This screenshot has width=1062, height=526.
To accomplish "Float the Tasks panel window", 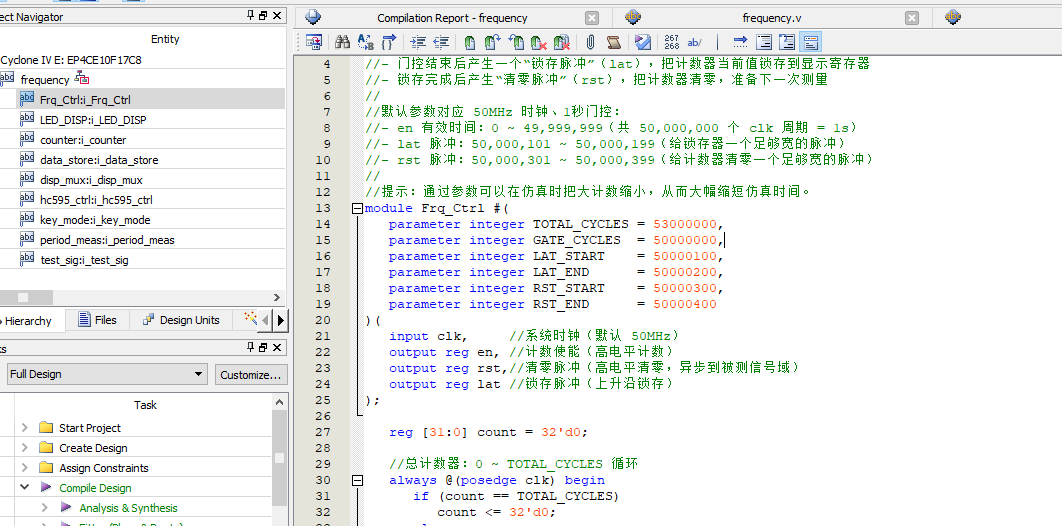I will coord(263,347).
